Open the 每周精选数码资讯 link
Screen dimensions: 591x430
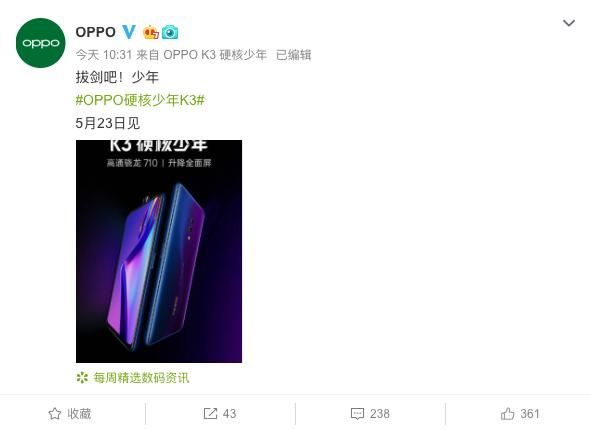(141, 378)
